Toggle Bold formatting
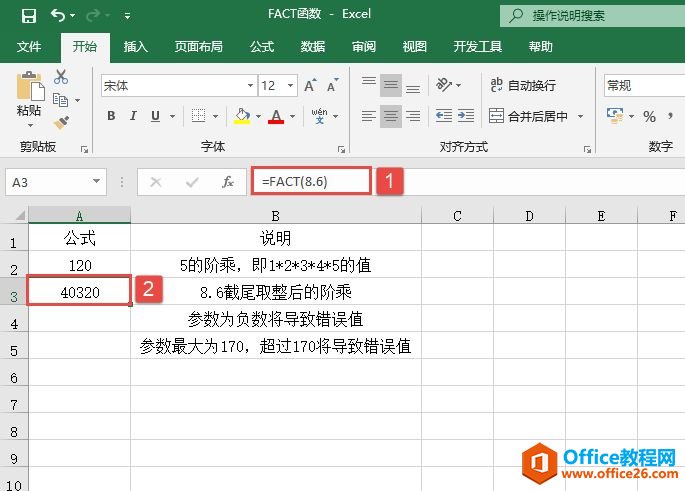Viewport: 685px width, 491px height. pos(111,116)
